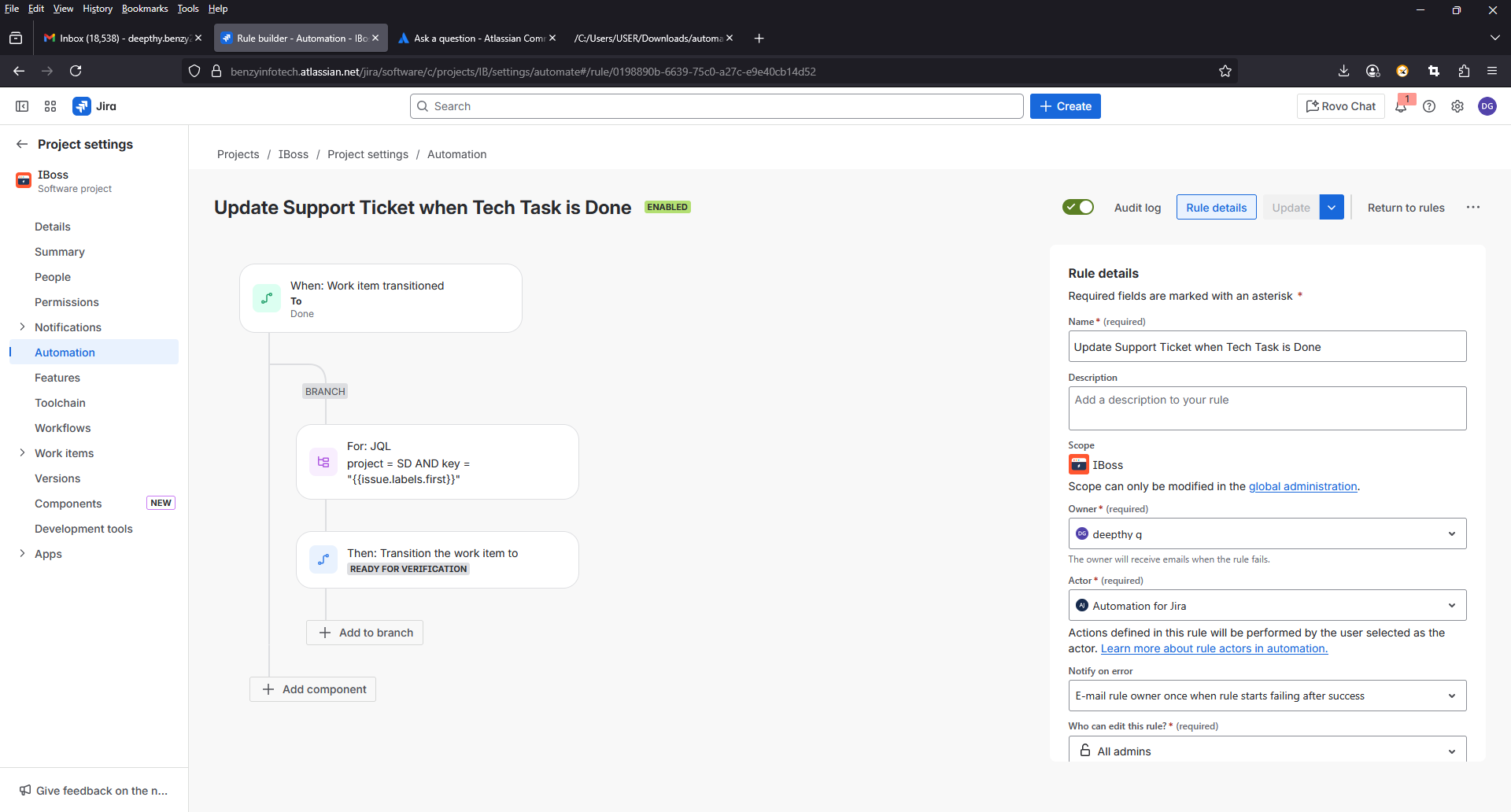Open the Notify on error dropdown
This screenshot has height=812, width=1511.
coord(1267,696)
